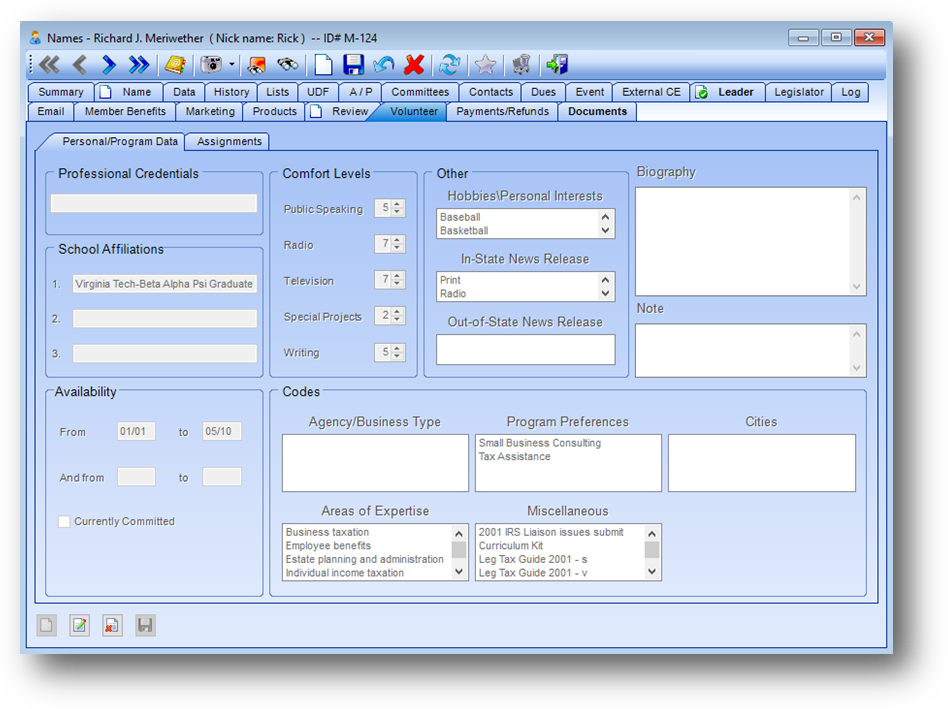Click the document icon on Review tab
The image size is (948, 709).
pos(316,112)
